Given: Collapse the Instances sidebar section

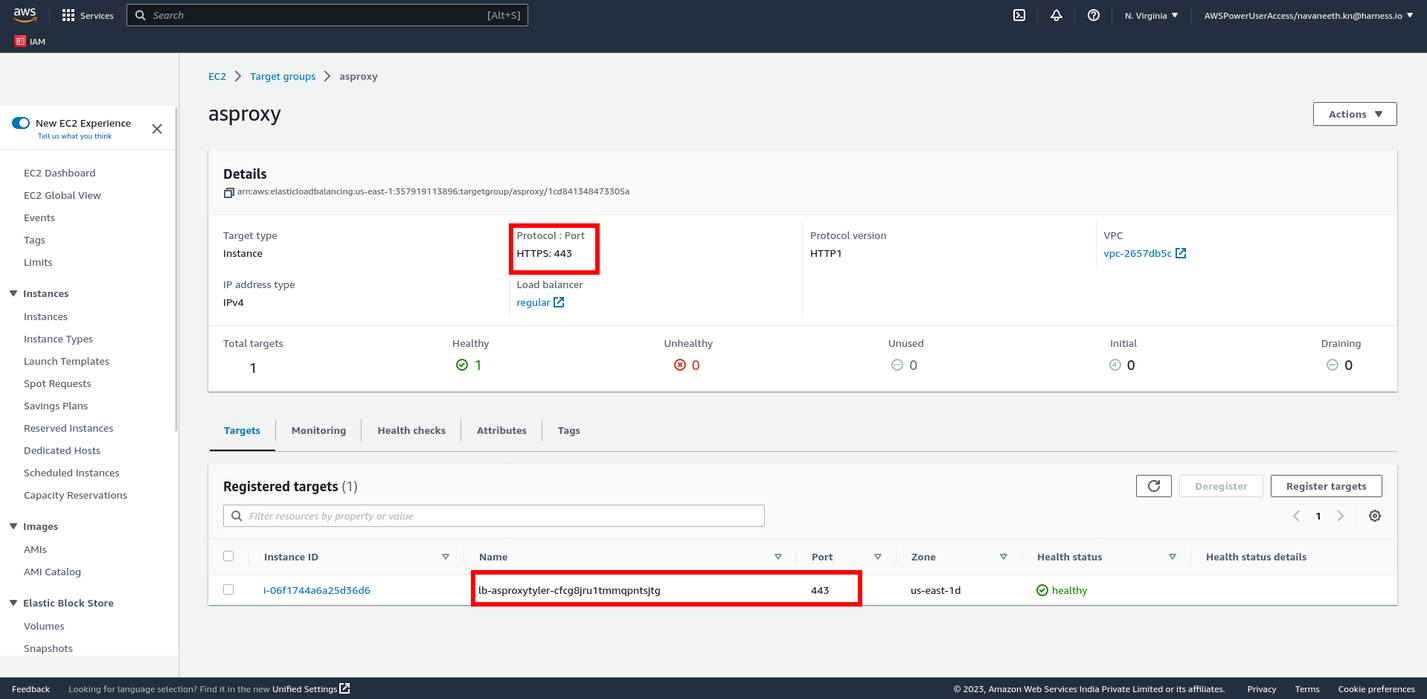Looking at the screenshot, I should [x=14, y=294].
